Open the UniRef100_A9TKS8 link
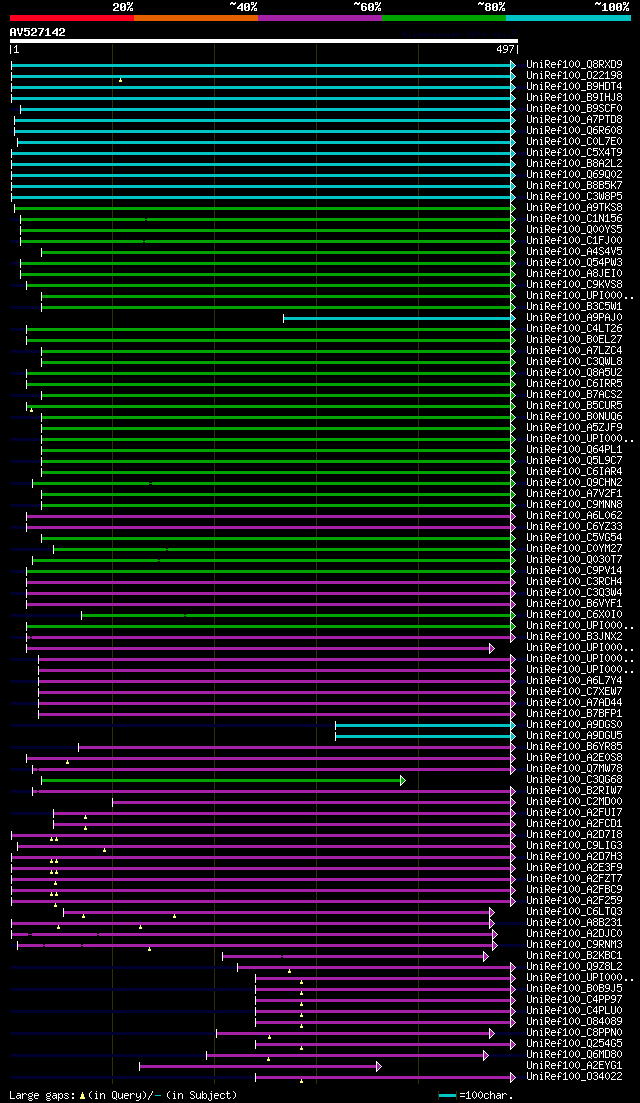Viewport: 640px width, 1103px height. pos(574,208)
